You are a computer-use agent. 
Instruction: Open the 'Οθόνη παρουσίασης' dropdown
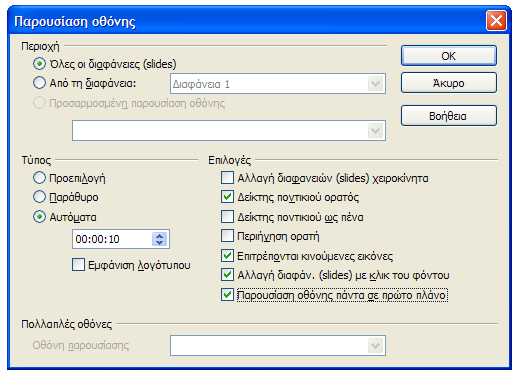pos(375,345)
